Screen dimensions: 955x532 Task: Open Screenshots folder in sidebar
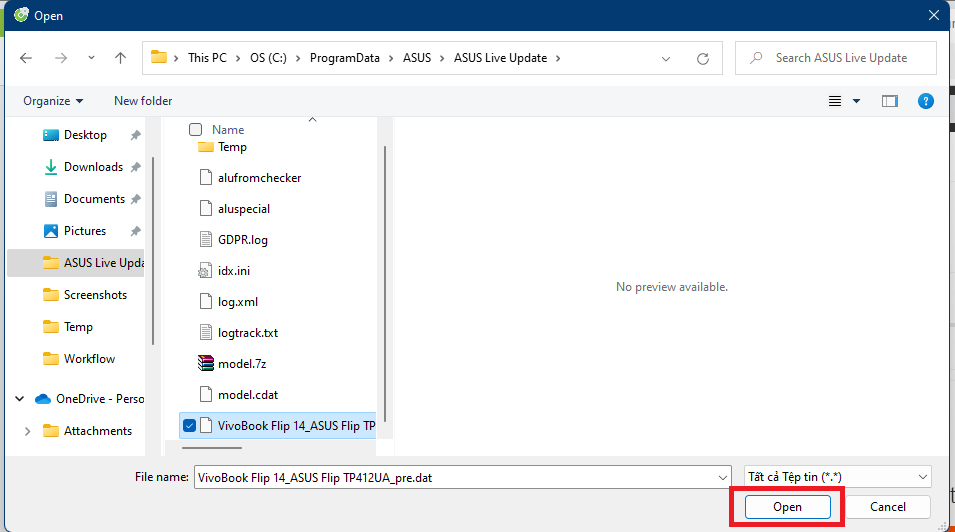click(95, 295)
